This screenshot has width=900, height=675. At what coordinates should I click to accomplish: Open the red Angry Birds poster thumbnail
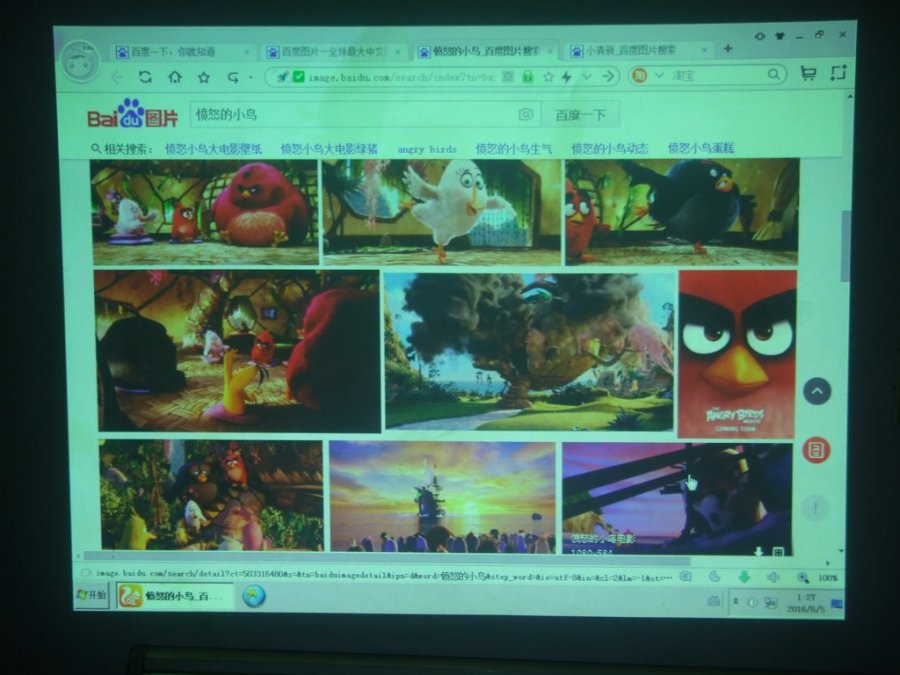[x=737, y=353]
